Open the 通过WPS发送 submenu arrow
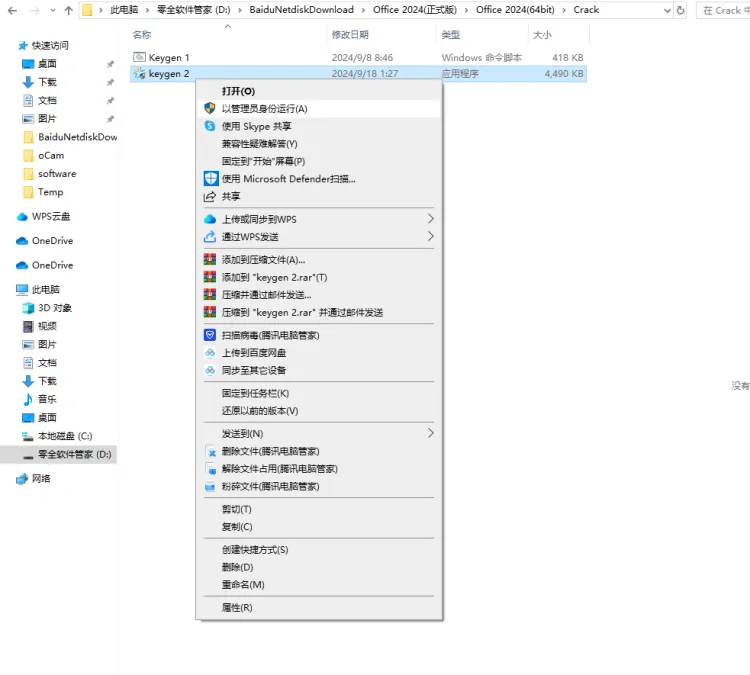750x675 pixels. coord(431,237)
